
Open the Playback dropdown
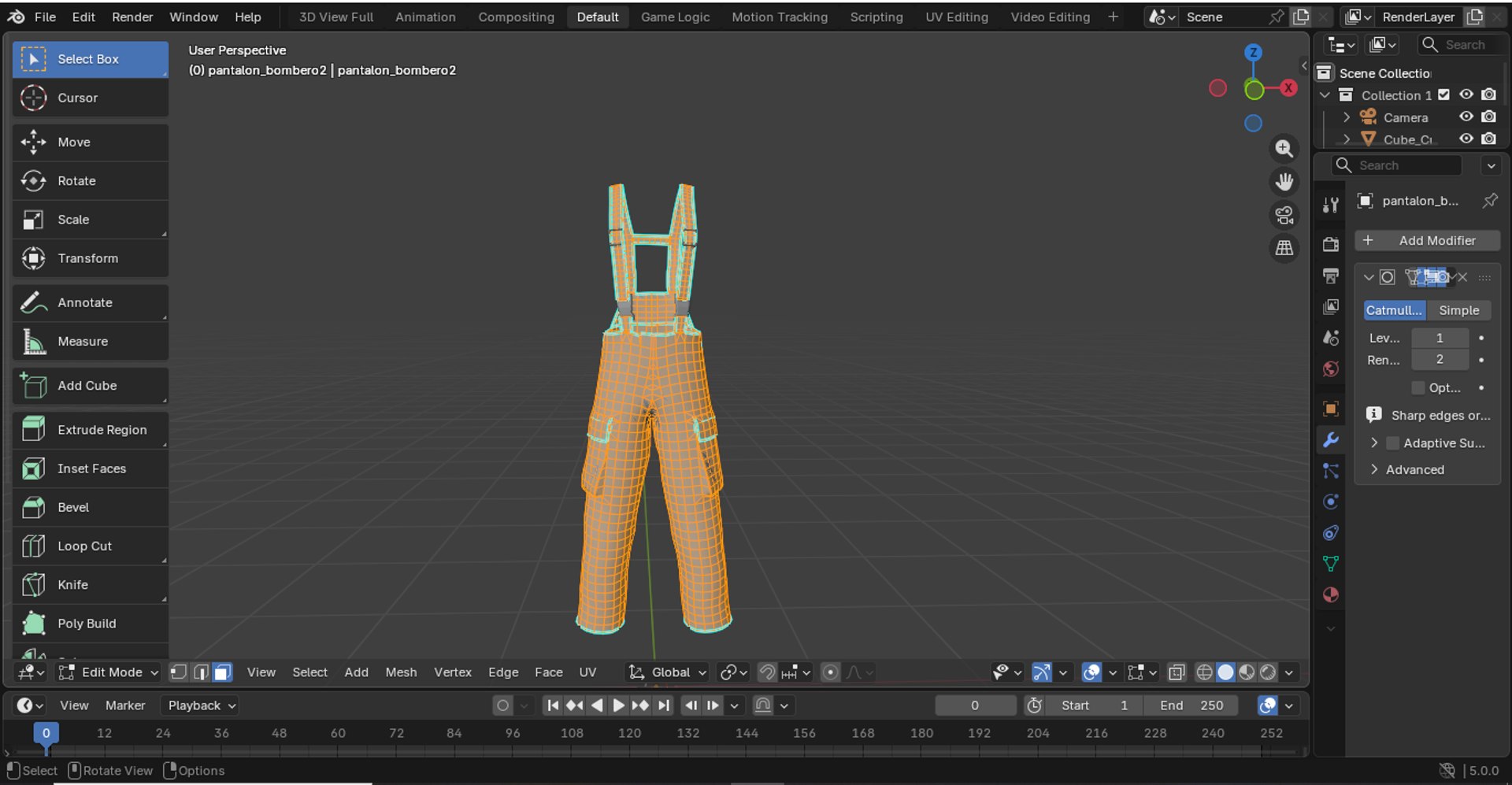[201, 705]
